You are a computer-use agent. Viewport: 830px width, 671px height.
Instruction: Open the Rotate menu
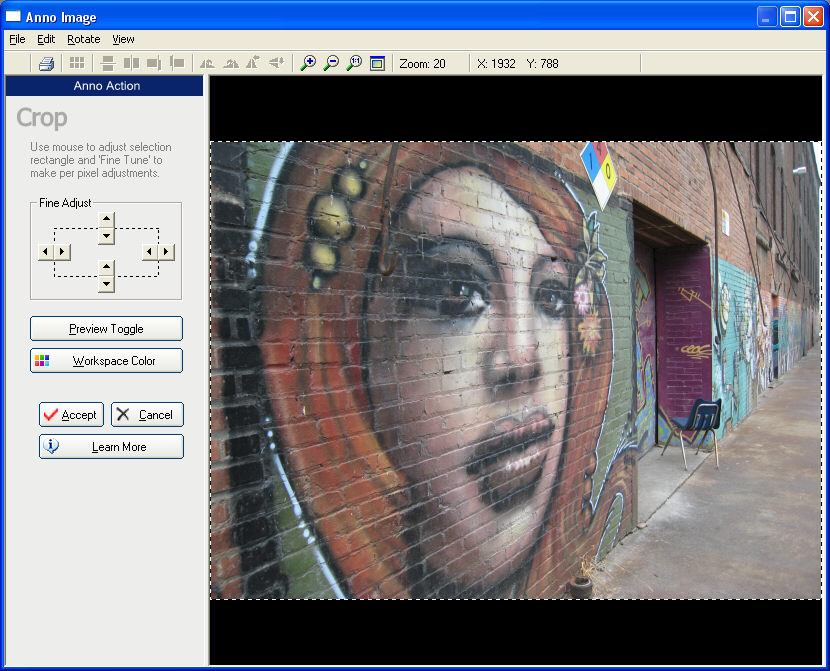click(x=84, y=39)
